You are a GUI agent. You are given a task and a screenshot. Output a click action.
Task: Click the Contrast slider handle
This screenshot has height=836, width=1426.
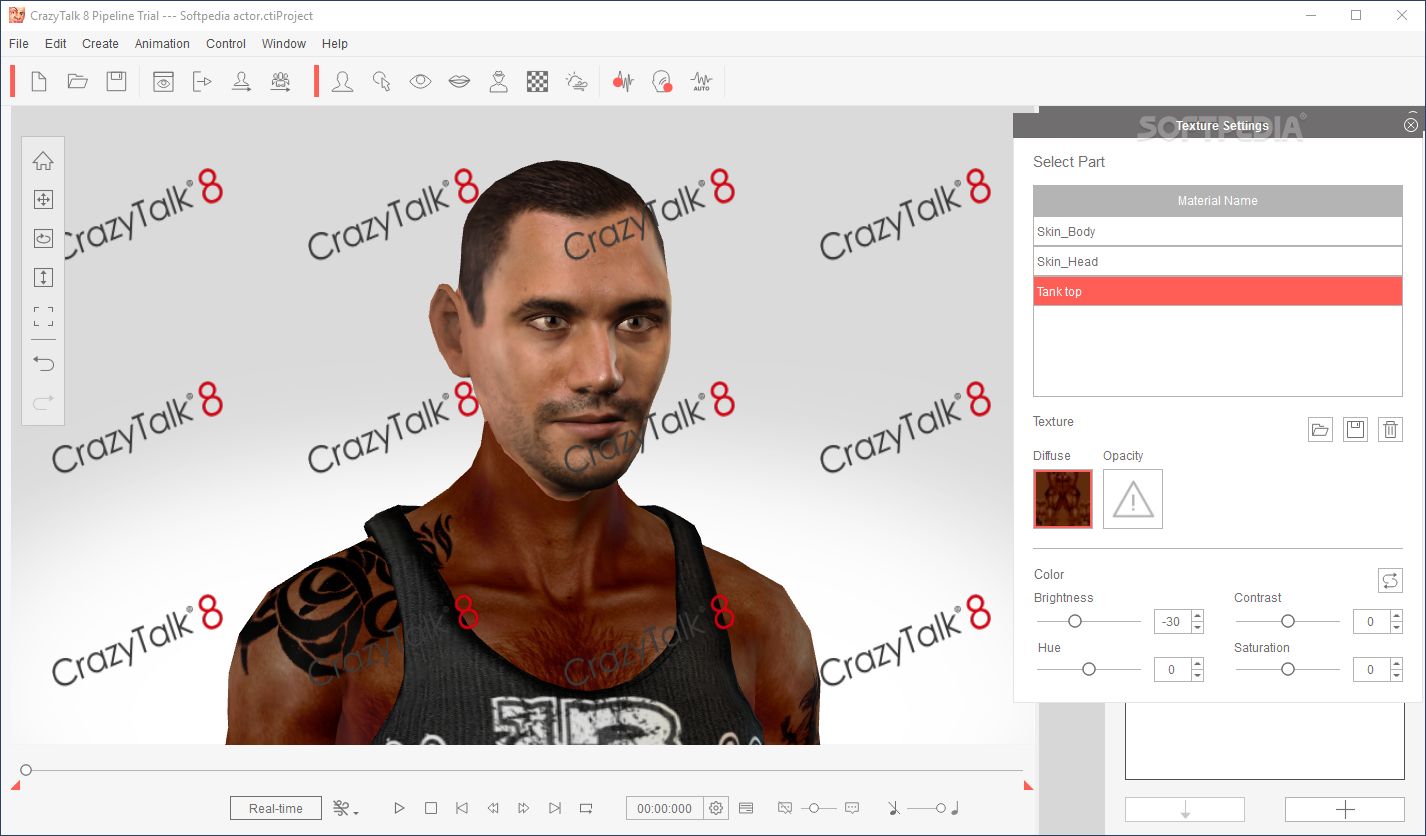[1288, 621]
